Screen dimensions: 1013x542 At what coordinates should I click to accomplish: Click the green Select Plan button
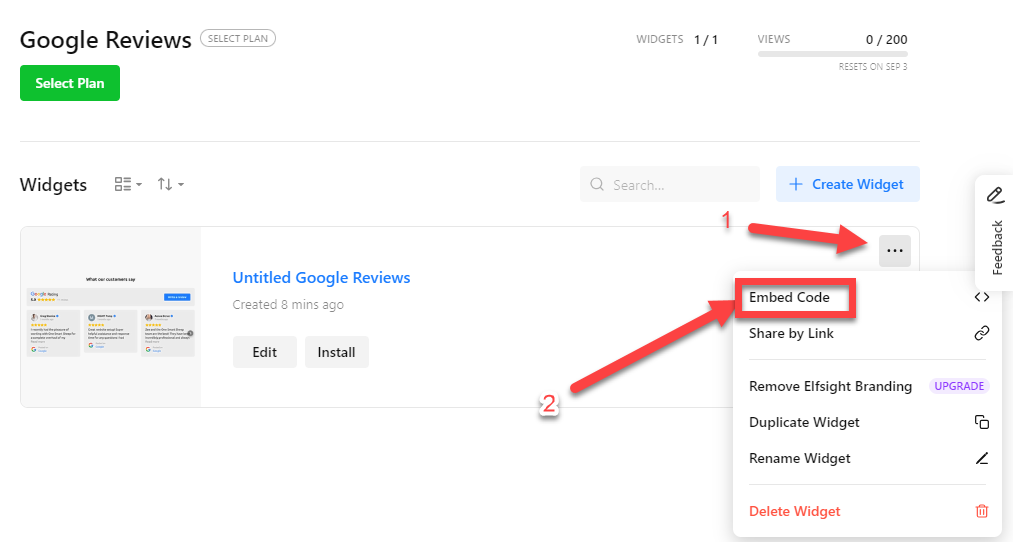tap(70, 83)
